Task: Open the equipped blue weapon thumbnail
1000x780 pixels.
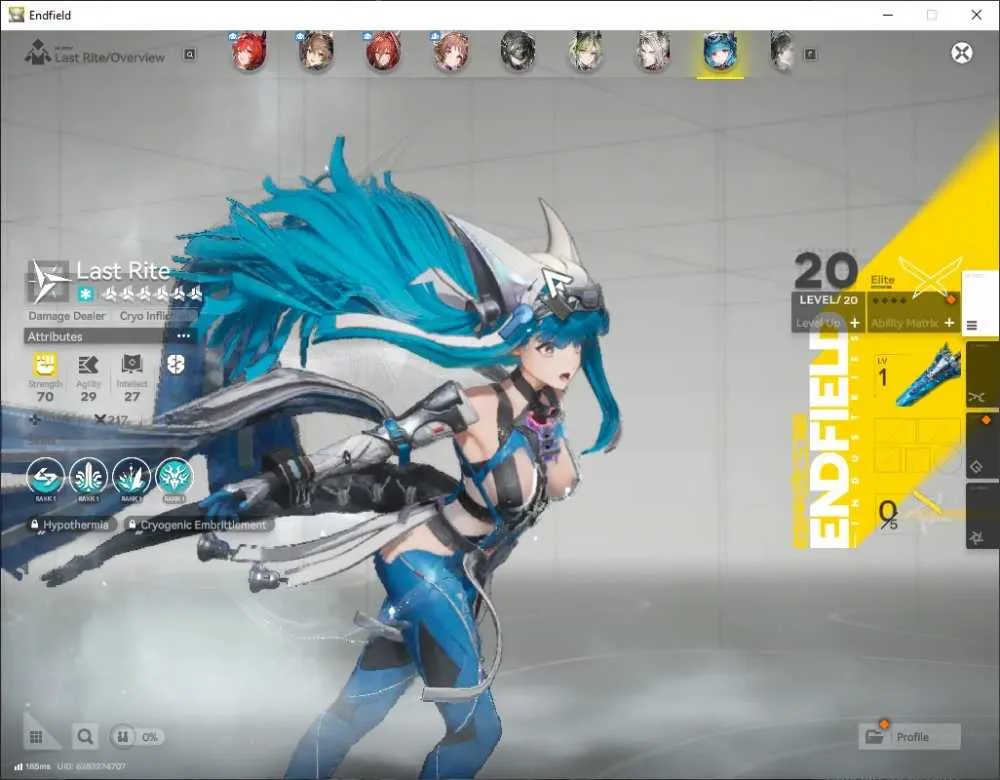Action: pos(928,375)
